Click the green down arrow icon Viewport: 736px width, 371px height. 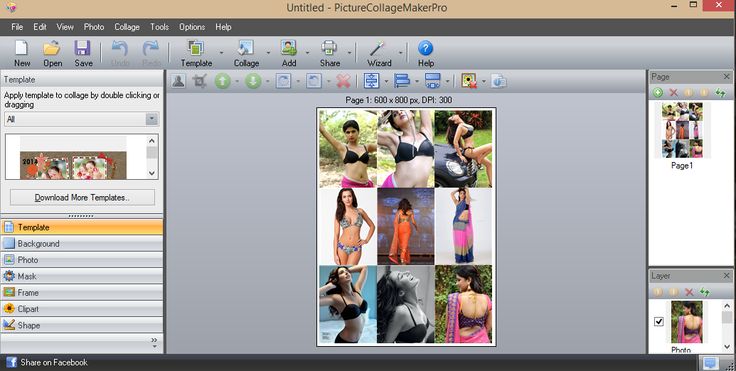(x=253, y=81)
